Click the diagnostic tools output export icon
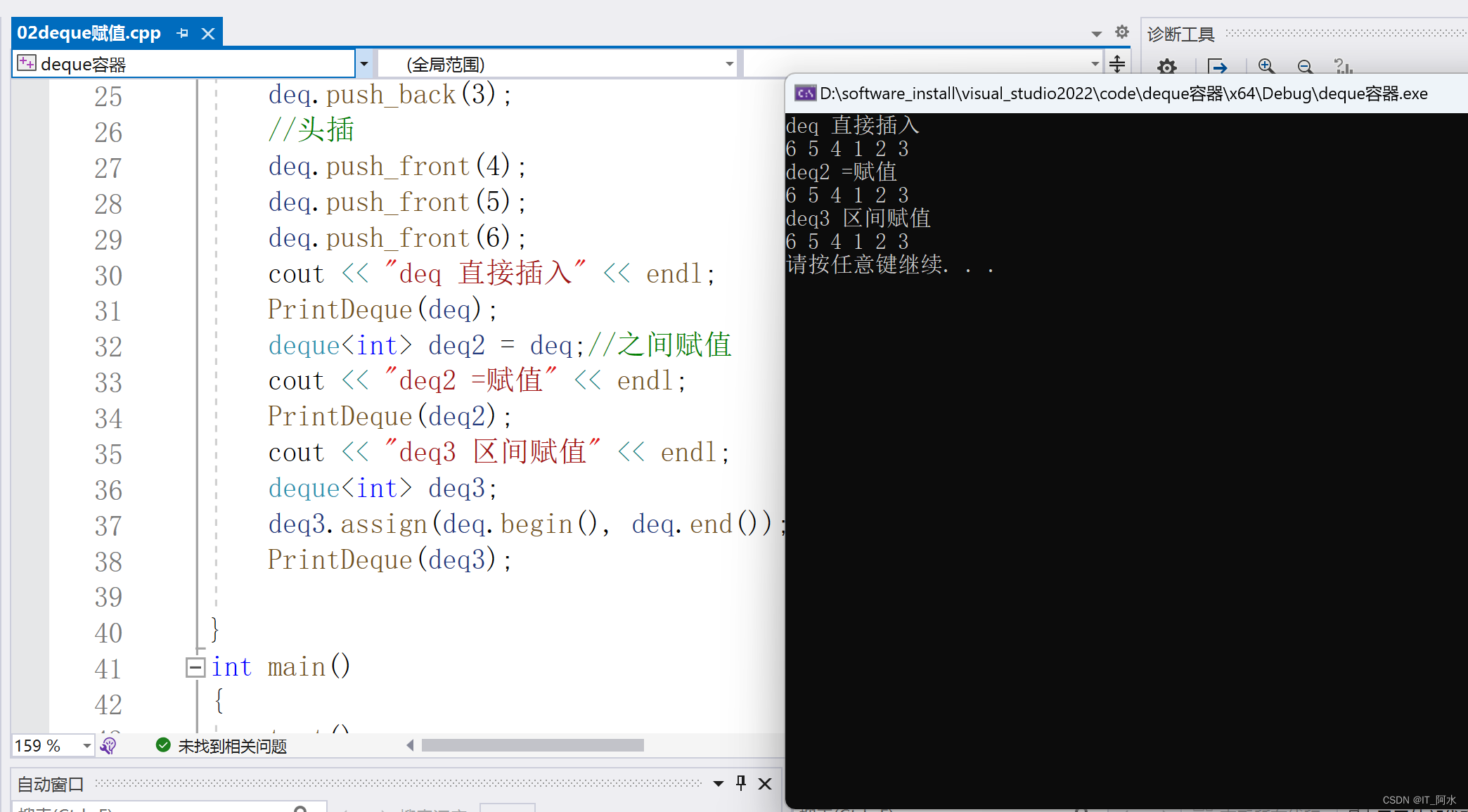 point(1217,67)
